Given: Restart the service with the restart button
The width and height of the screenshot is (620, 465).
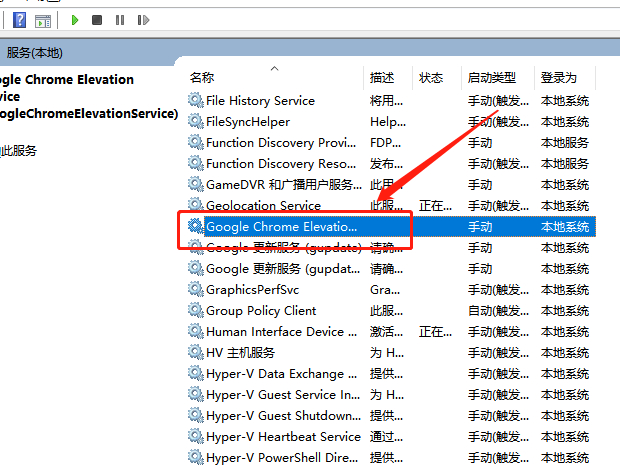Looking at the screenshot, I should tap(143, 20).
